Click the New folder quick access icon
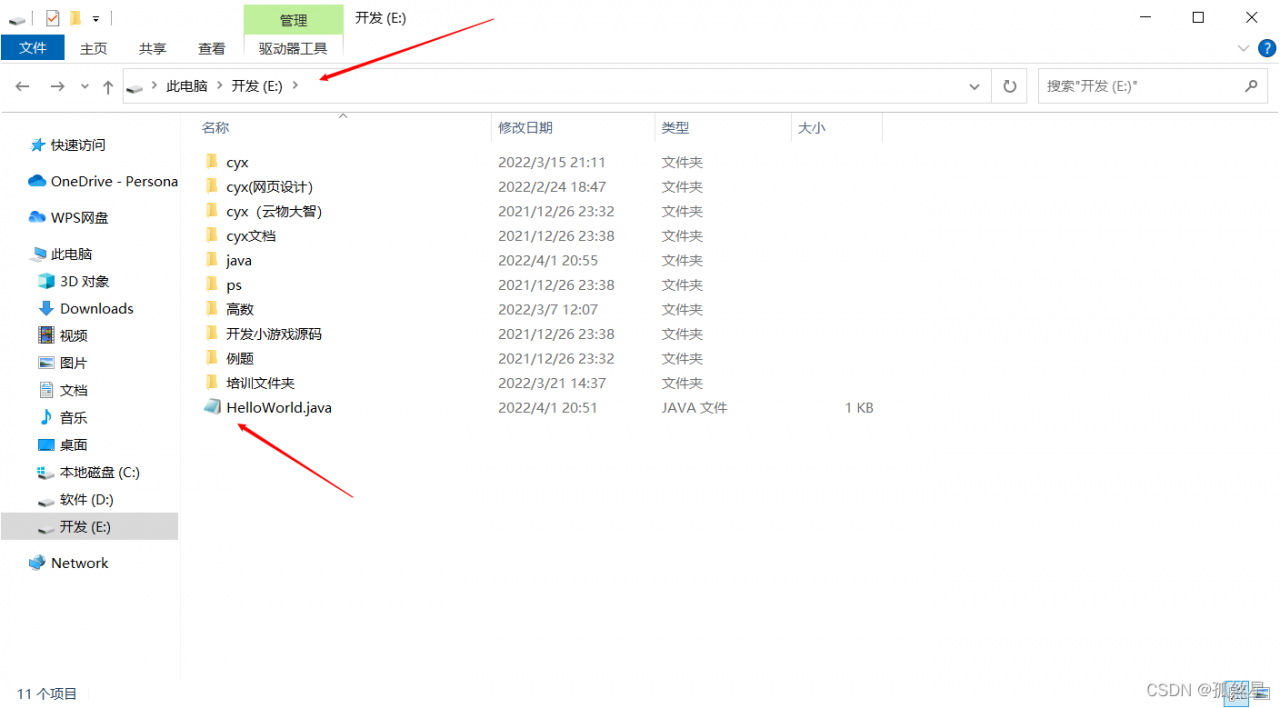The width and height of the screenshot is (1280, 708). (75, 18)
